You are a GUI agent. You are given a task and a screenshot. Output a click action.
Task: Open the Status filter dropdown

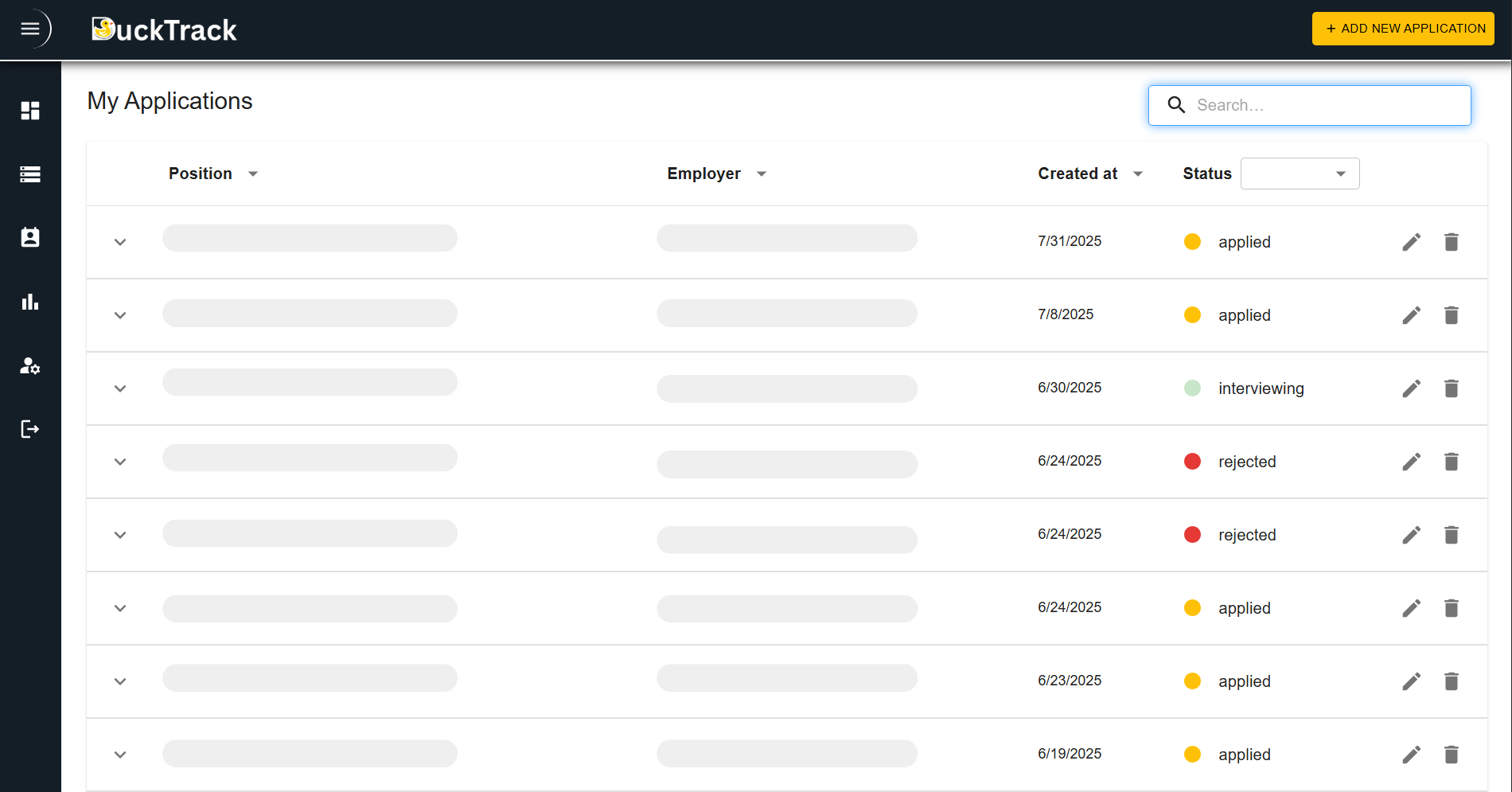[1300, 173]
